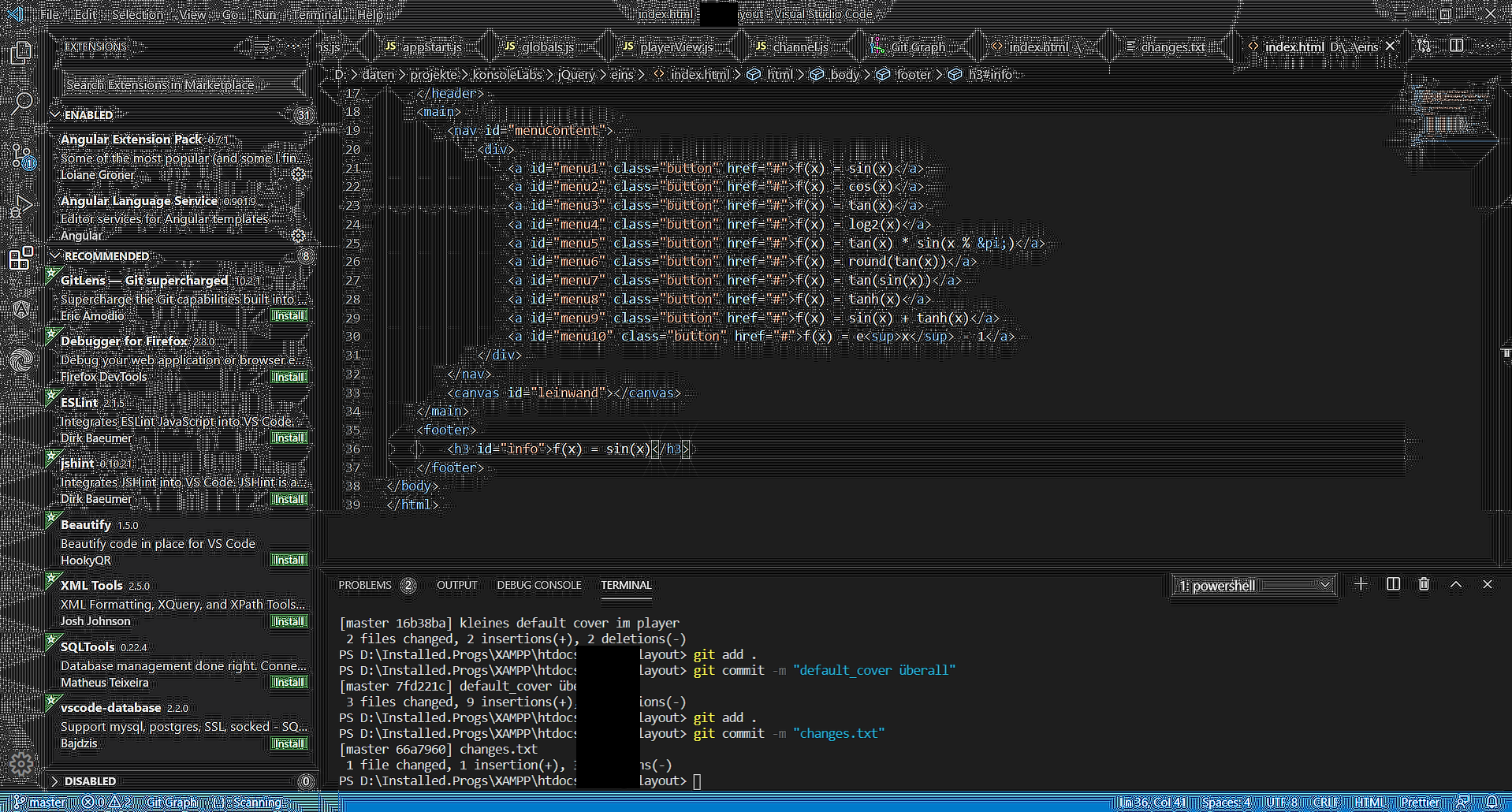
Task: Open the Search view
Action: point(21,102)
